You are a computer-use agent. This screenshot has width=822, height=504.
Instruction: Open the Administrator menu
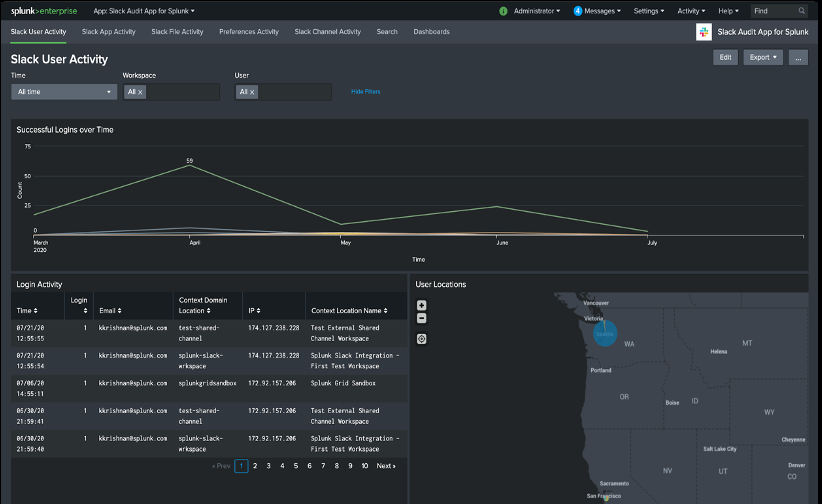[536, 11]
